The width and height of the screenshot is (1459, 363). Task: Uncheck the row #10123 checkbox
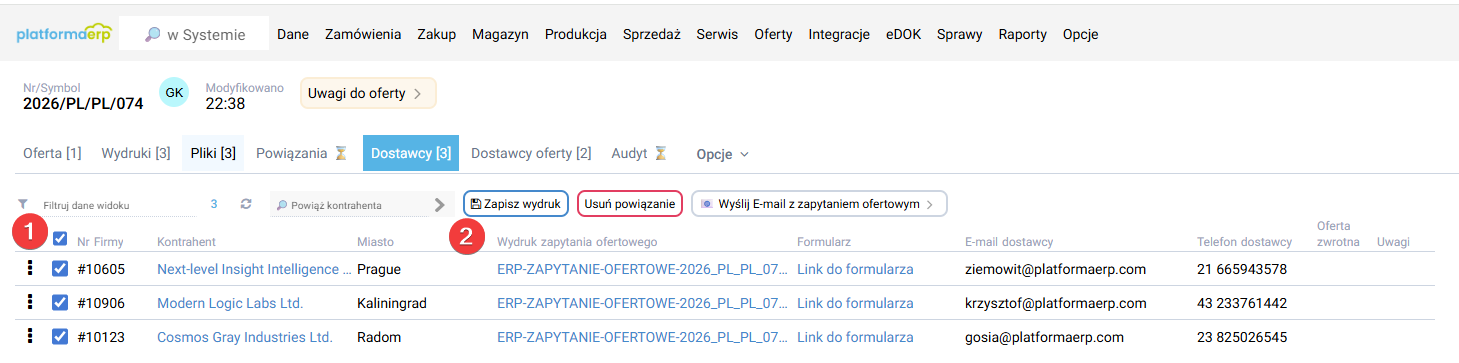[x=60, y=337]
